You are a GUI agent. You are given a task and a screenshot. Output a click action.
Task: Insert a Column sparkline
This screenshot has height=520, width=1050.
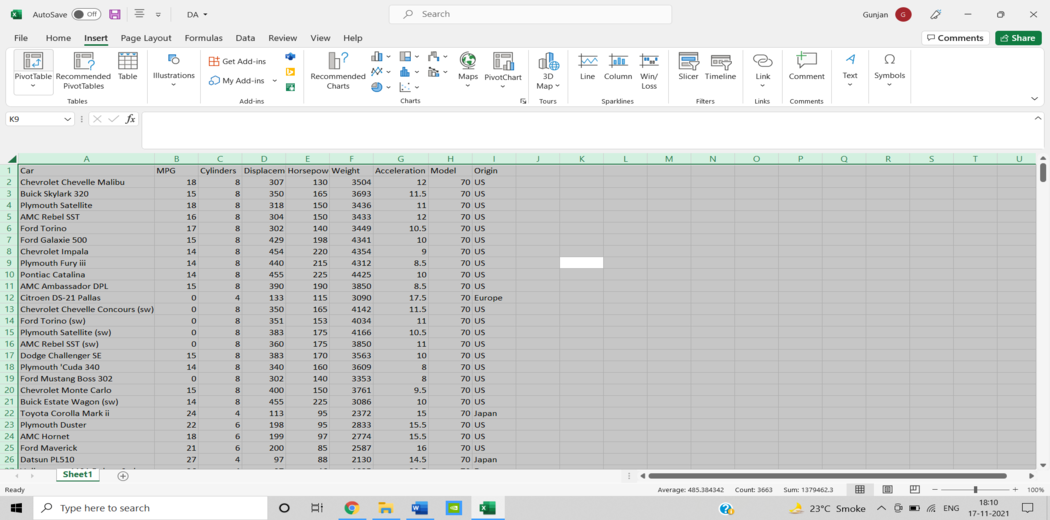pos(618,66)
